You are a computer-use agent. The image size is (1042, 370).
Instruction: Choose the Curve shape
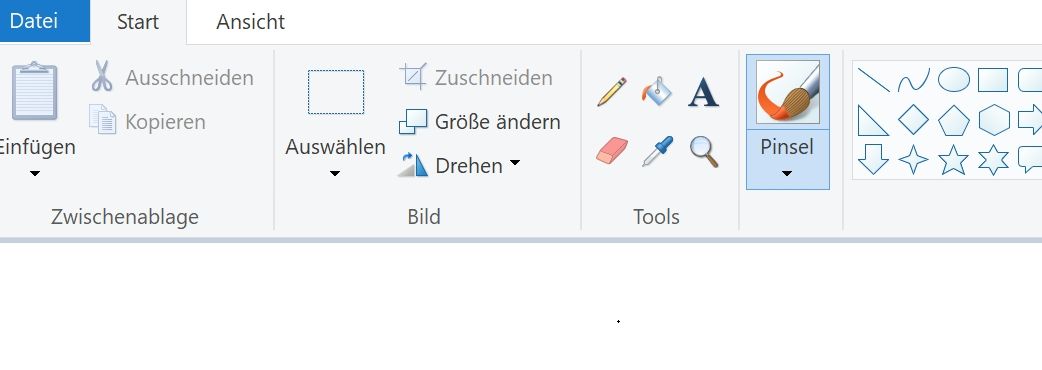914,80
